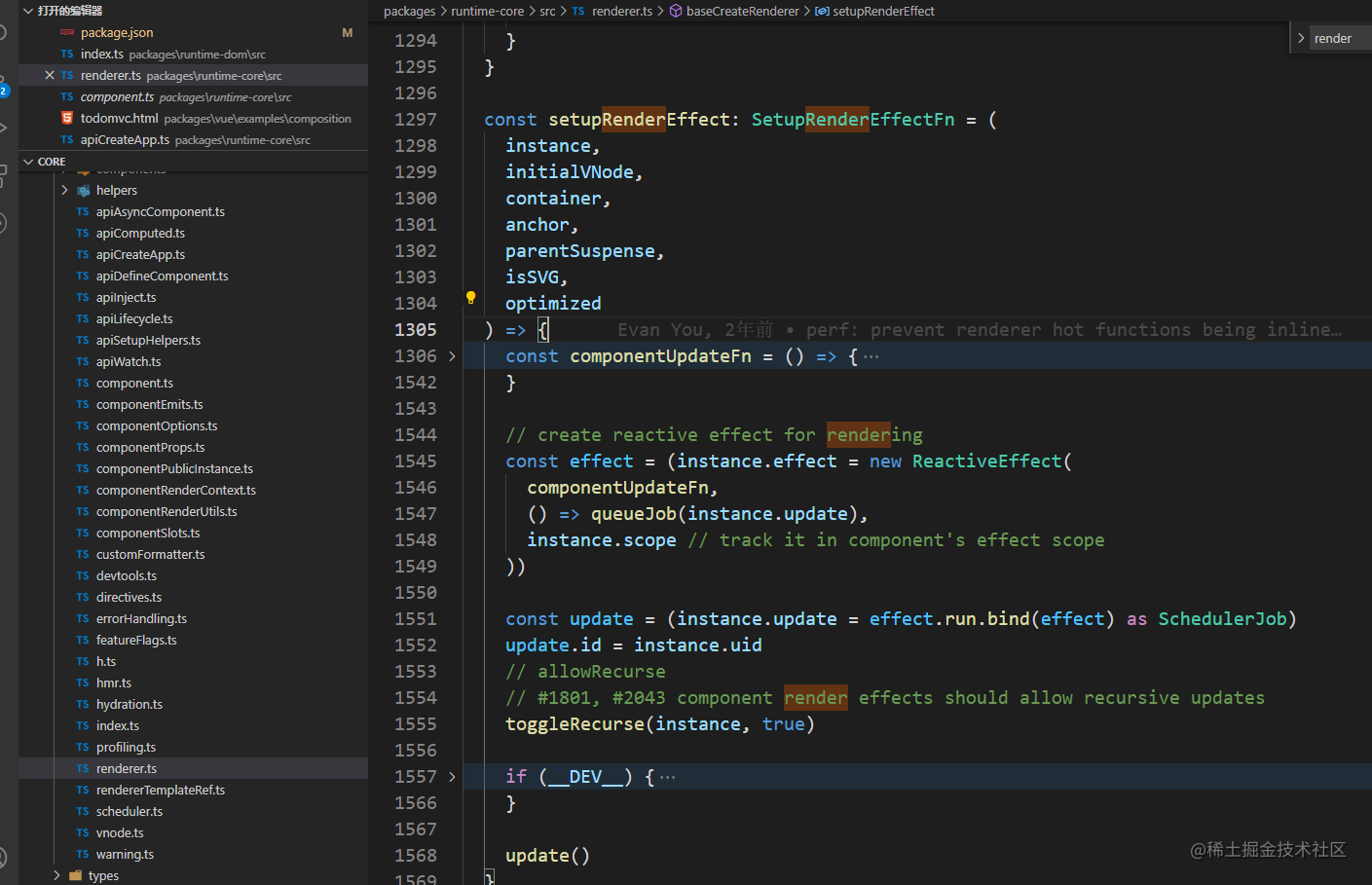Unfold componentUpdateFn at line 1306
This screenshot has width=1372, height=885.
pyautogui.click(x=452, y=356)
